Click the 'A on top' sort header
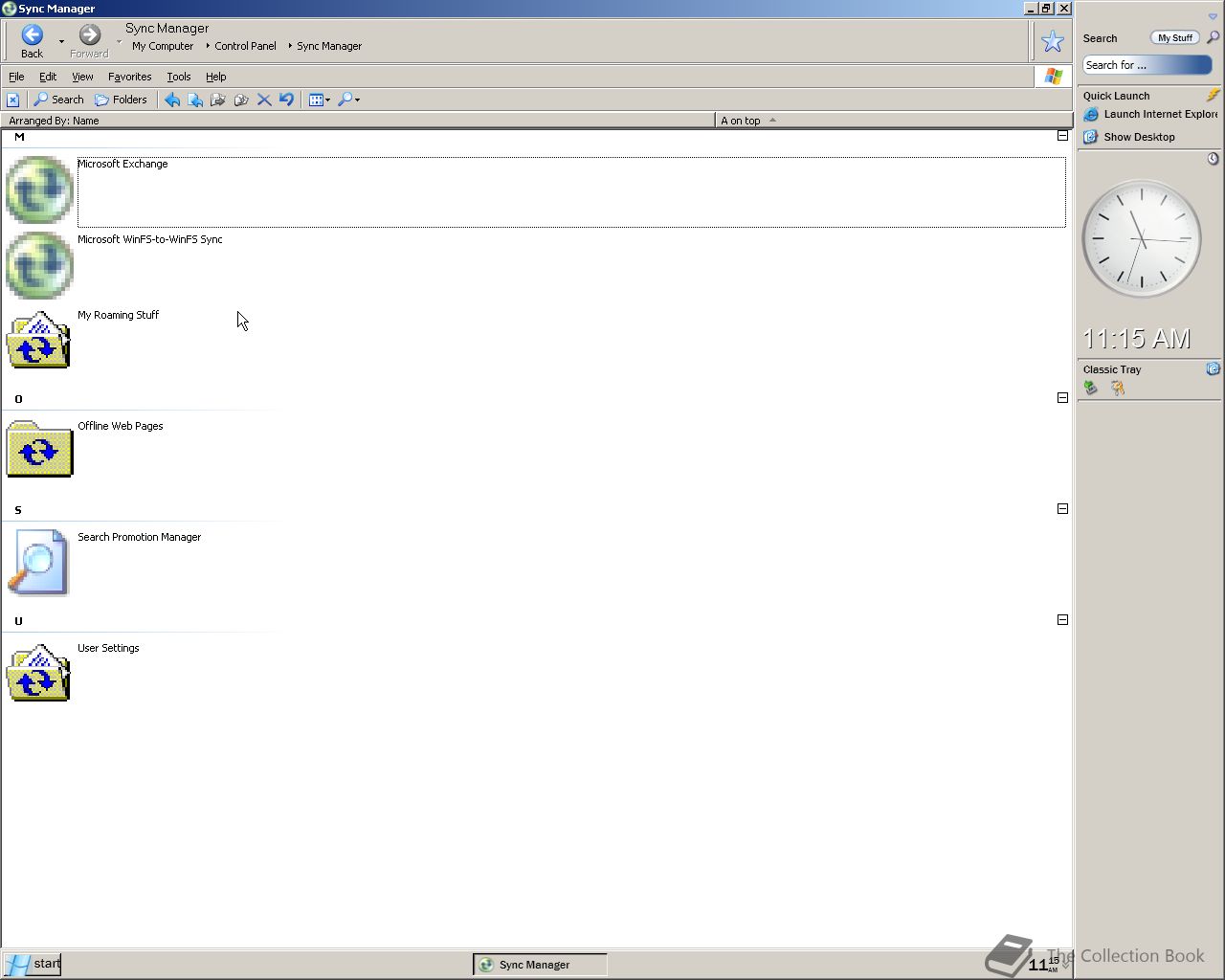Screen dimensions: 1225x980 tap(894, 121)
